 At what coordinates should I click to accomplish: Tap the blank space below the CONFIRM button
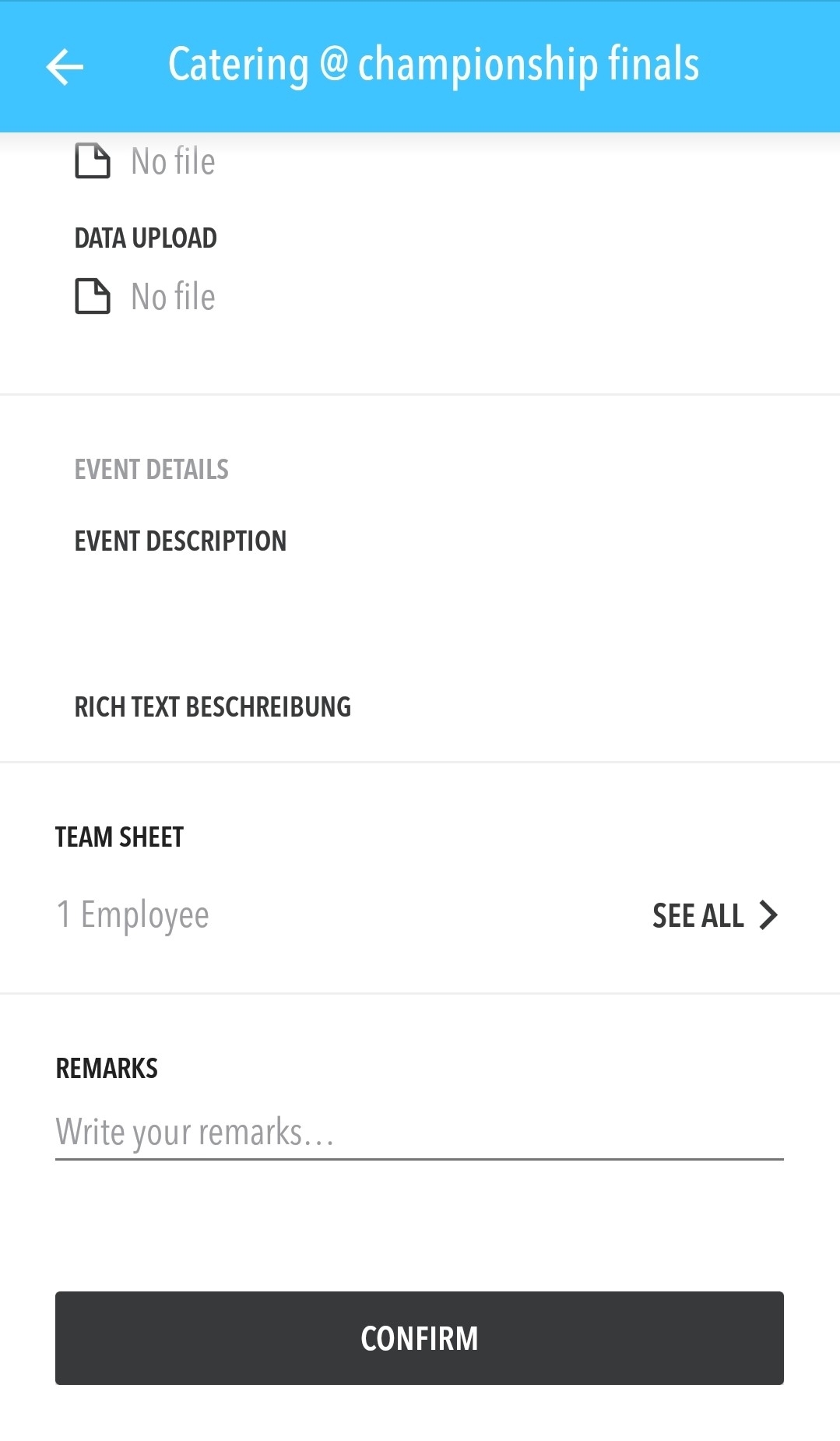pos(419,1414)
